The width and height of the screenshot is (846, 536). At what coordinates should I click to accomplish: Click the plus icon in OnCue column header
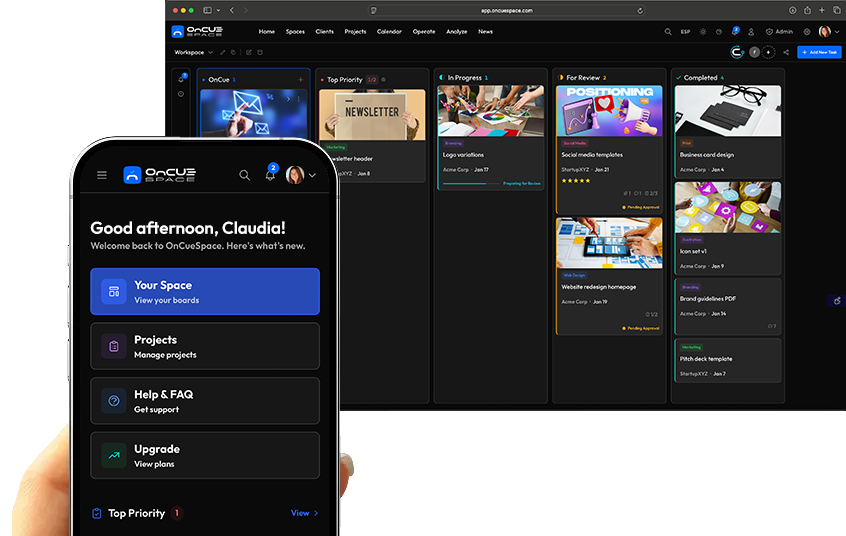coord(300,79)
